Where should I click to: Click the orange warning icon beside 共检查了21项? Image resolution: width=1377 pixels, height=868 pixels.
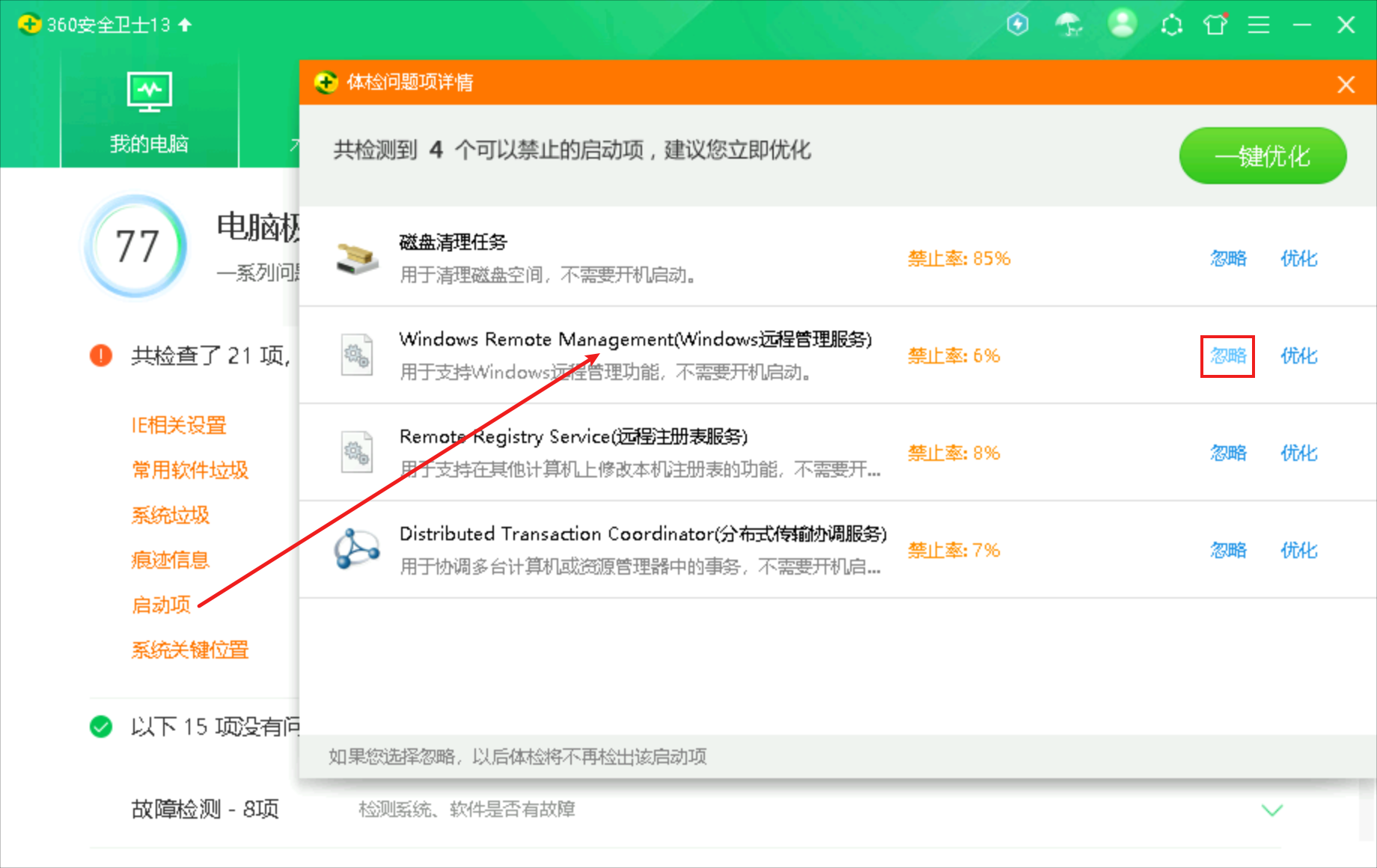click(x=101, y=355)
